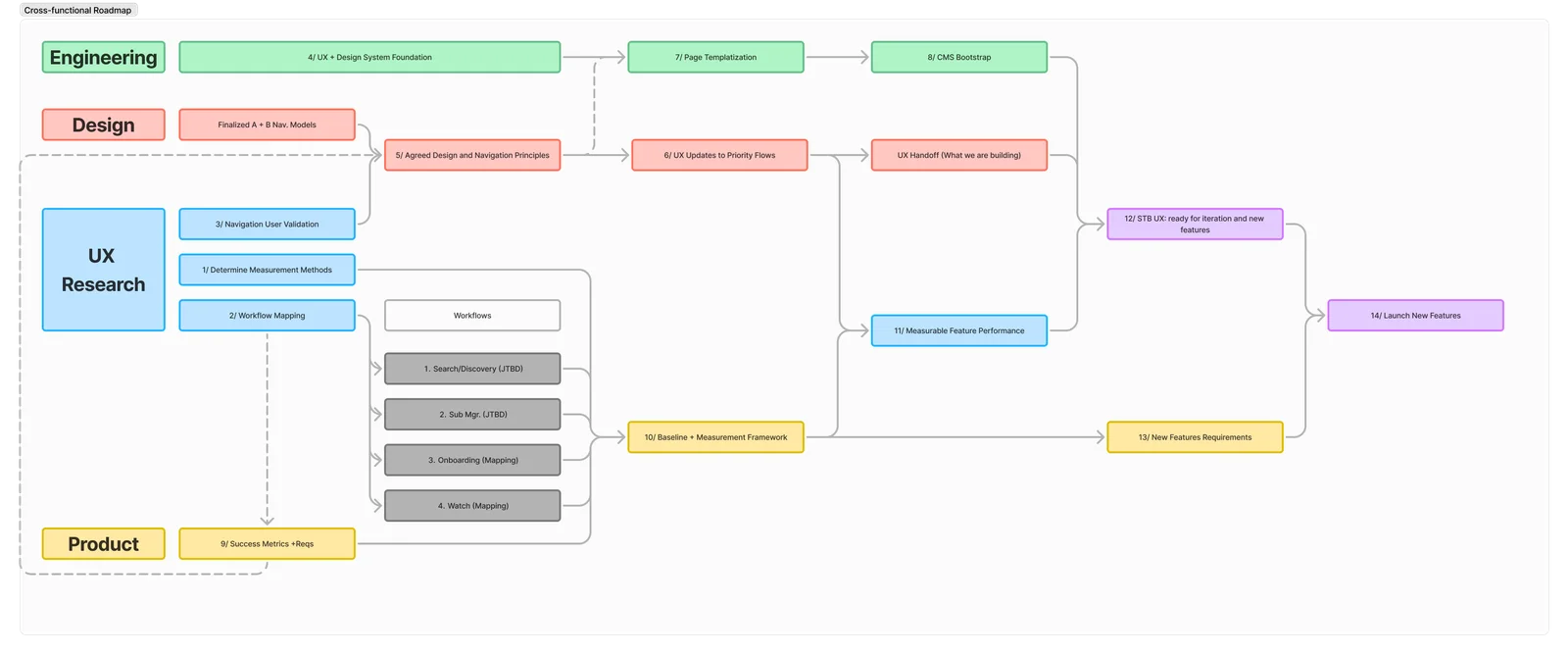Image resolution: width=1568 pixels, height=654 pixels.
Task: Select the Cross-functional Roadmap section label
Action: (78, 10)
